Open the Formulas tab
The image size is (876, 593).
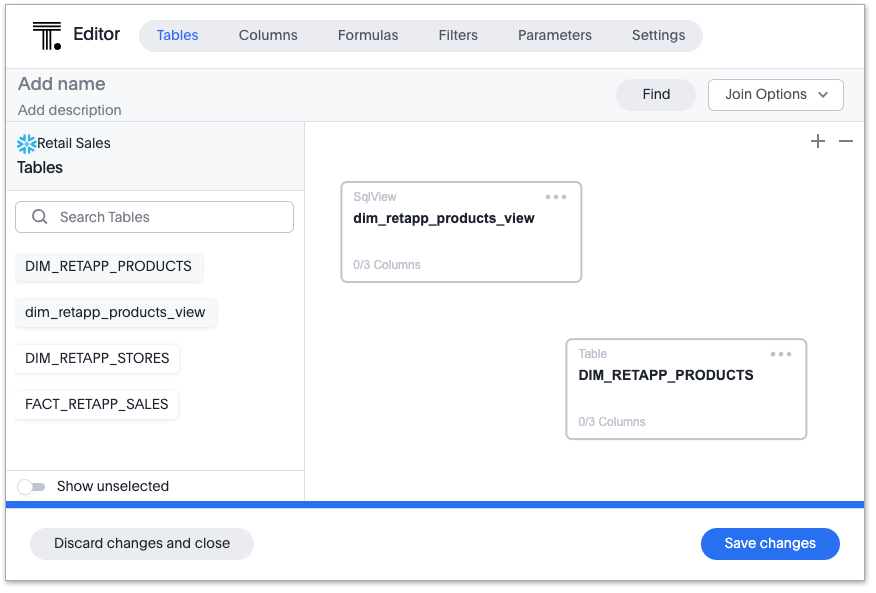[368, 36]
